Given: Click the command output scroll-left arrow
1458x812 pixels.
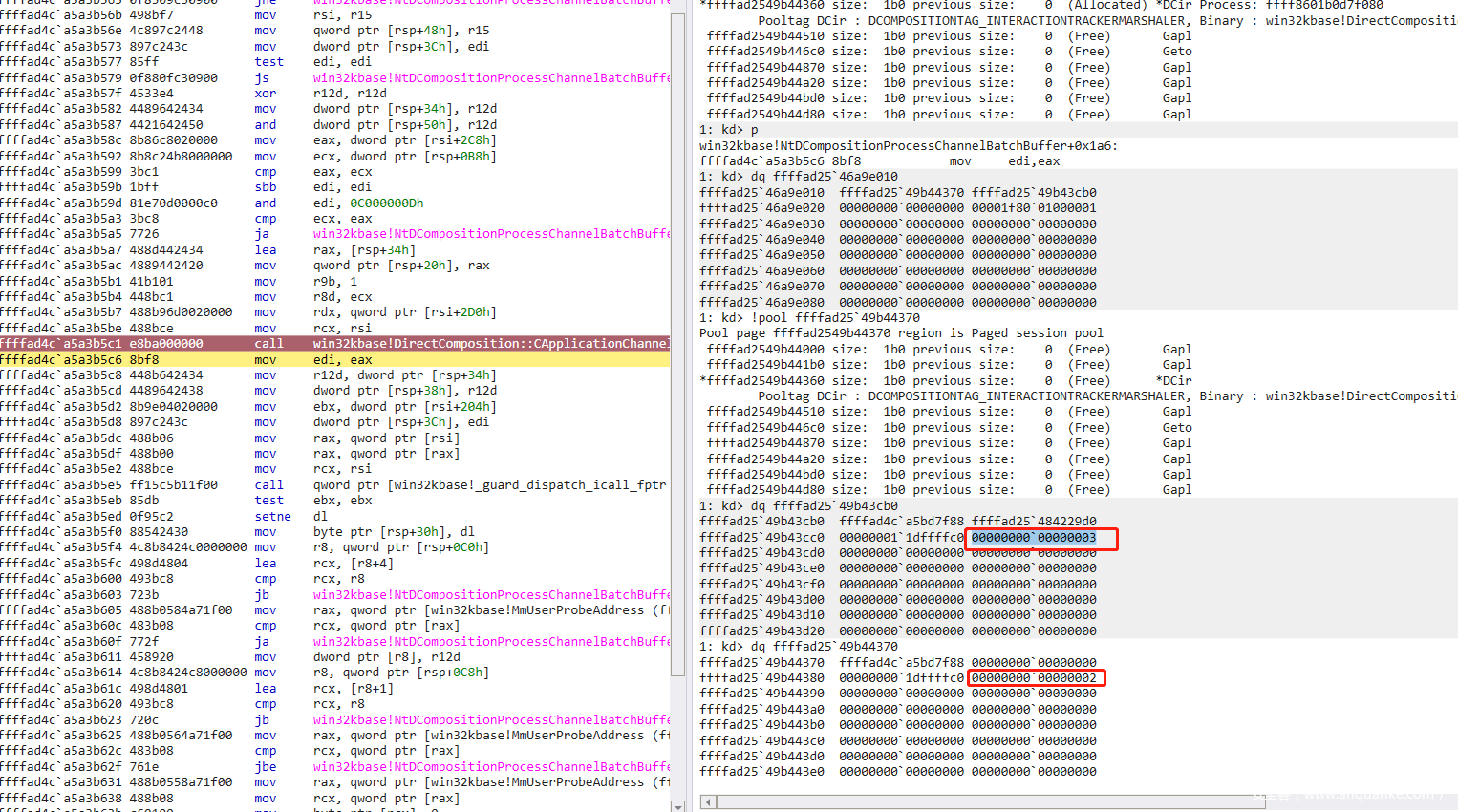Looking at the screenshot, I should [x=707, y=801].
